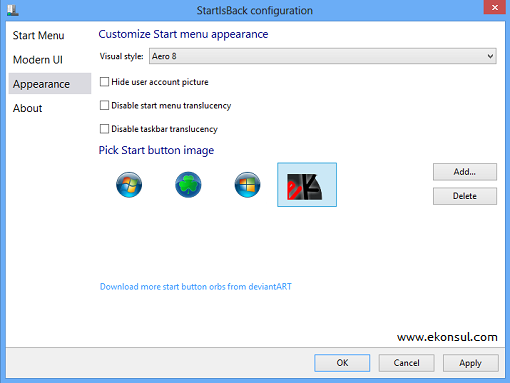Screen dimensions: 510x383
Task: Confirm settings with OK
Action: pyautogui.click(x=342, y=363)
